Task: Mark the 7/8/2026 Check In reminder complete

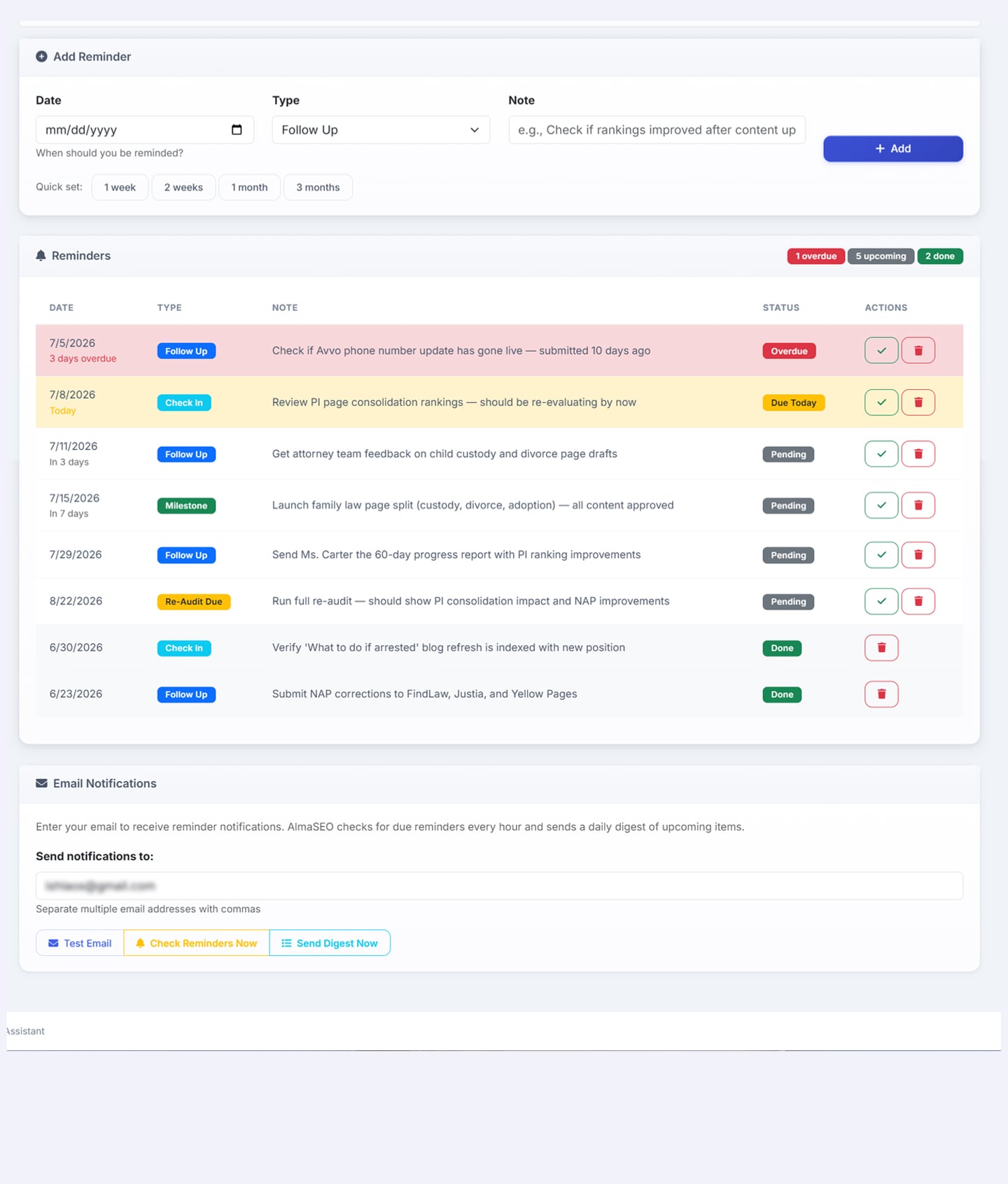Action: pos(881,402)
